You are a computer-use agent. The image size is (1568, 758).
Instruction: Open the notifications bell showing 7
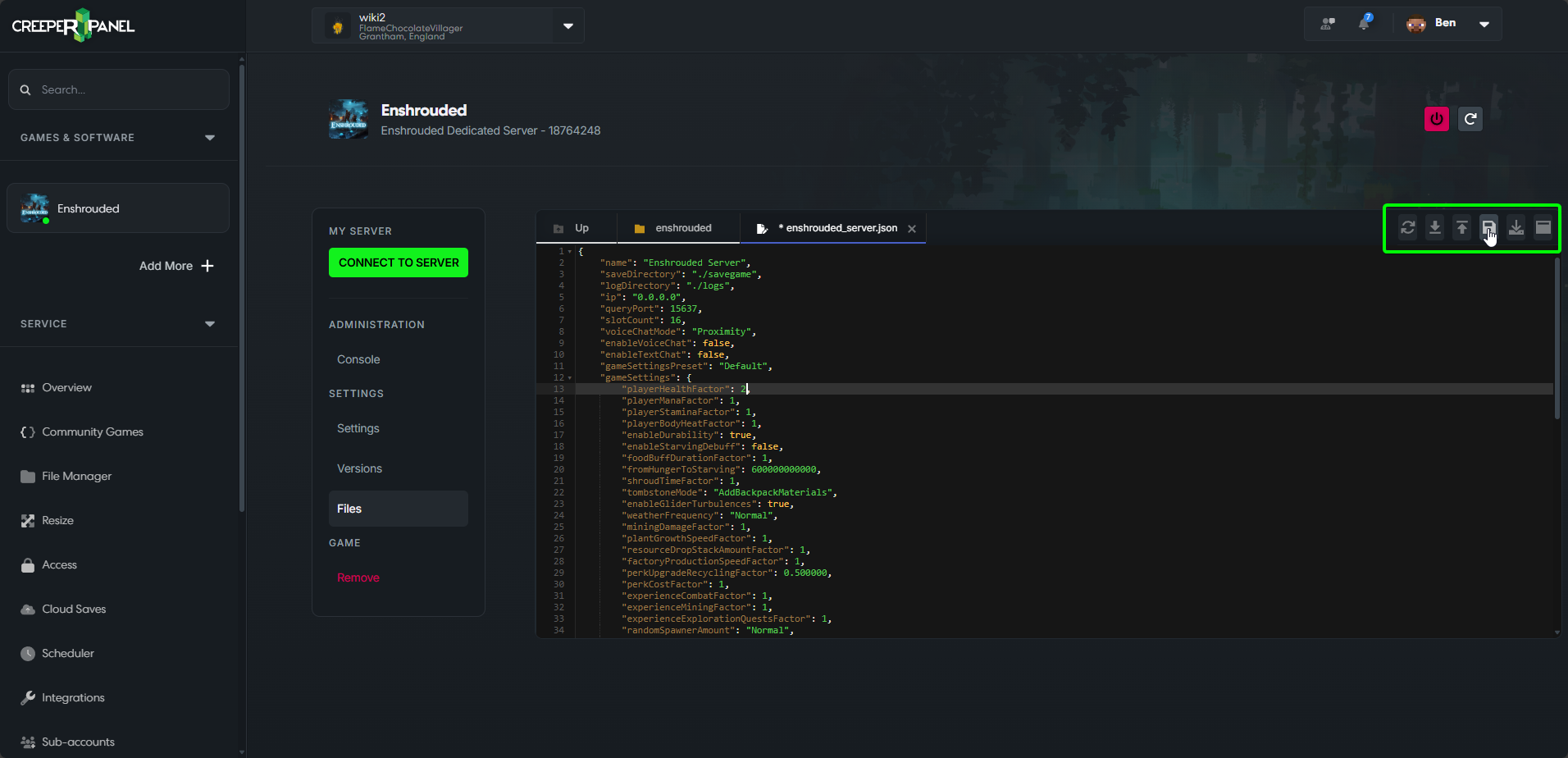1365,23
